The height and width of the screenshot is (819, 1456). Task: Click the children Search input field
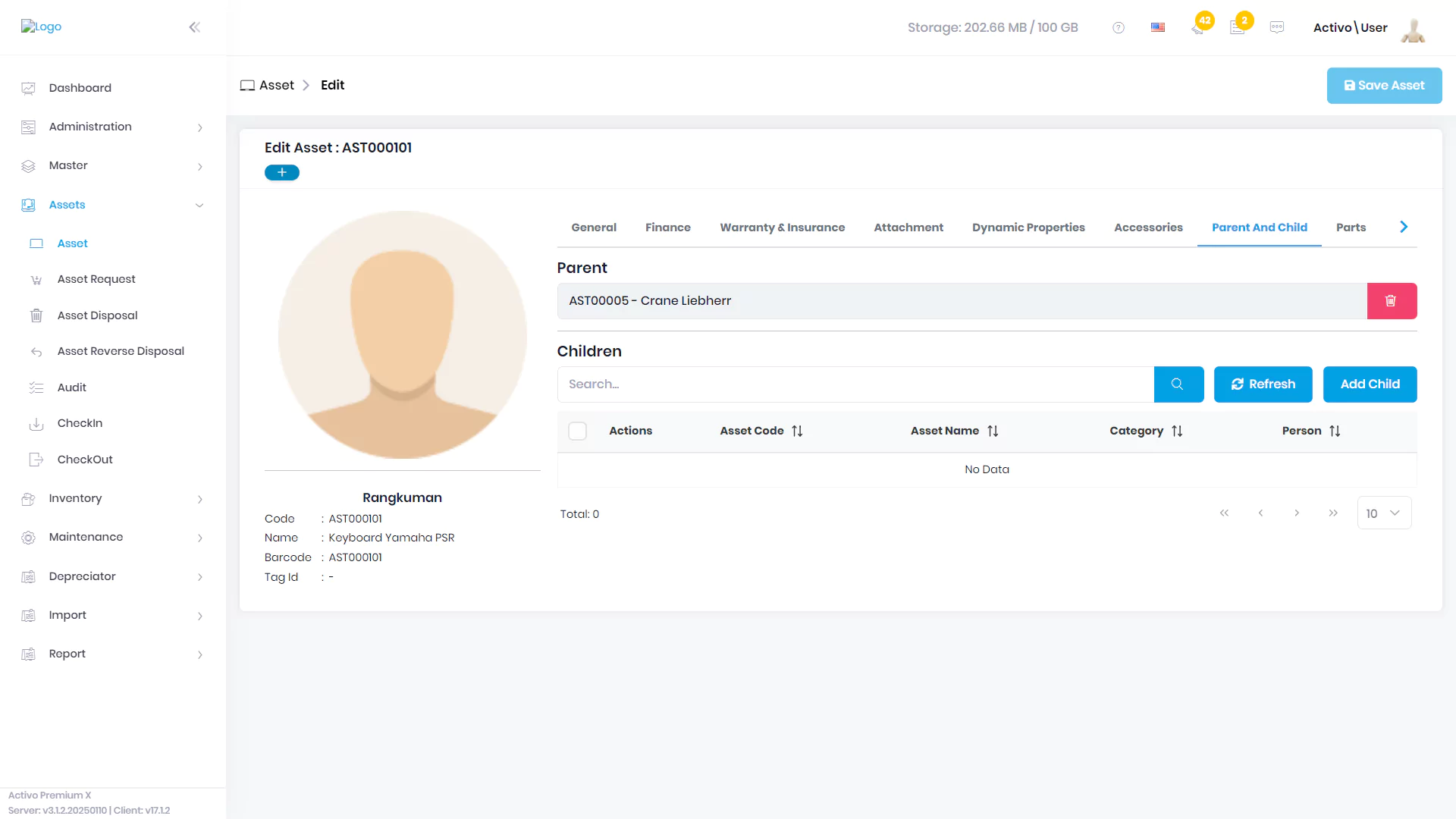(x=855, y=384)
